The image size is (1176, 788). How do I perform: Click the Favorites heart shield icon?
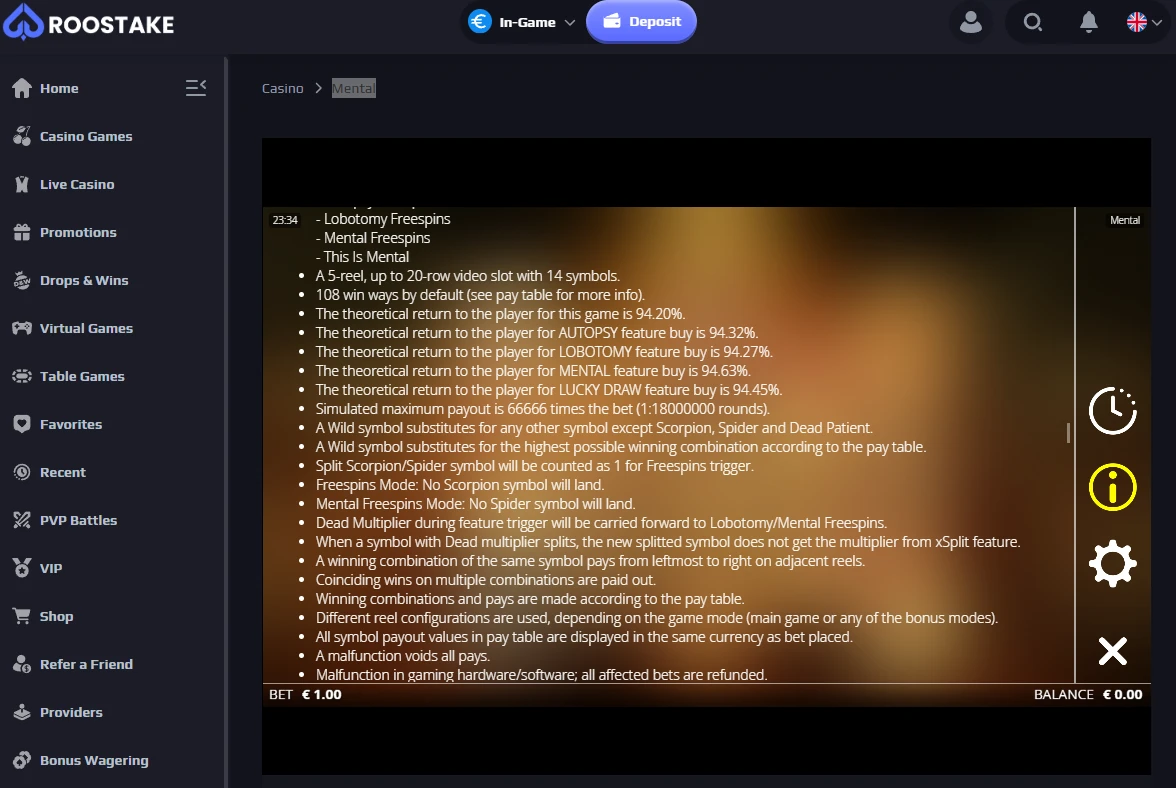[x=22, y=424]
